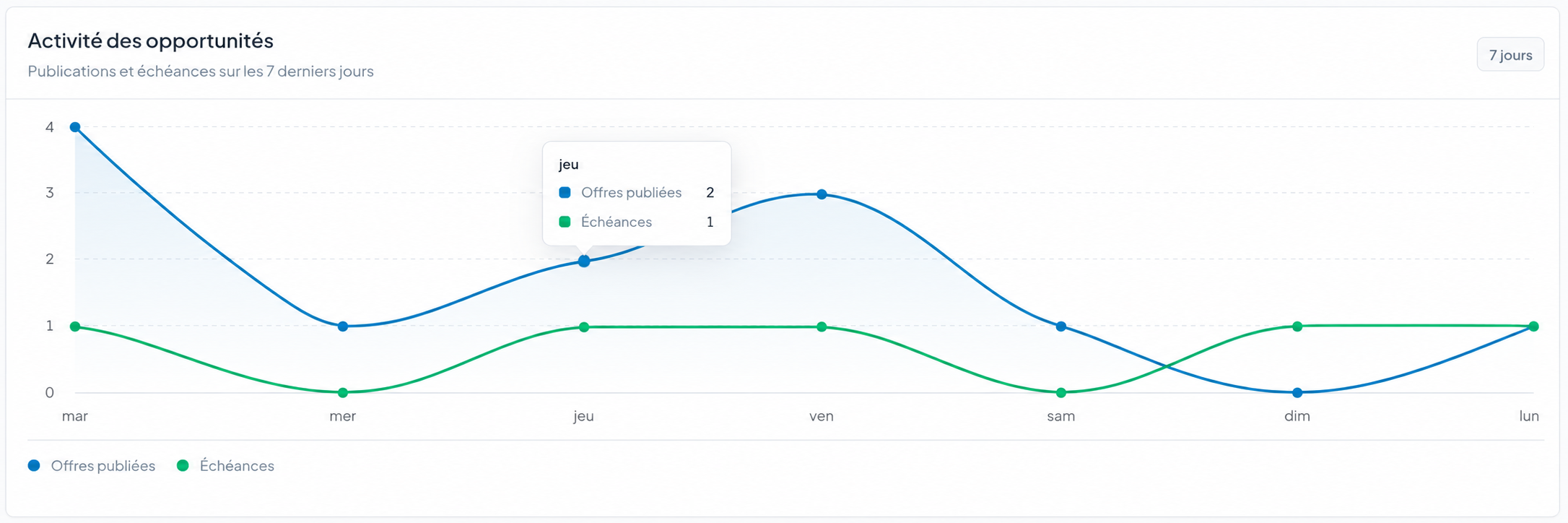Click the blue legend dot for Offres publiées
Screen dimensions: 1568x523
pos(34,466)
